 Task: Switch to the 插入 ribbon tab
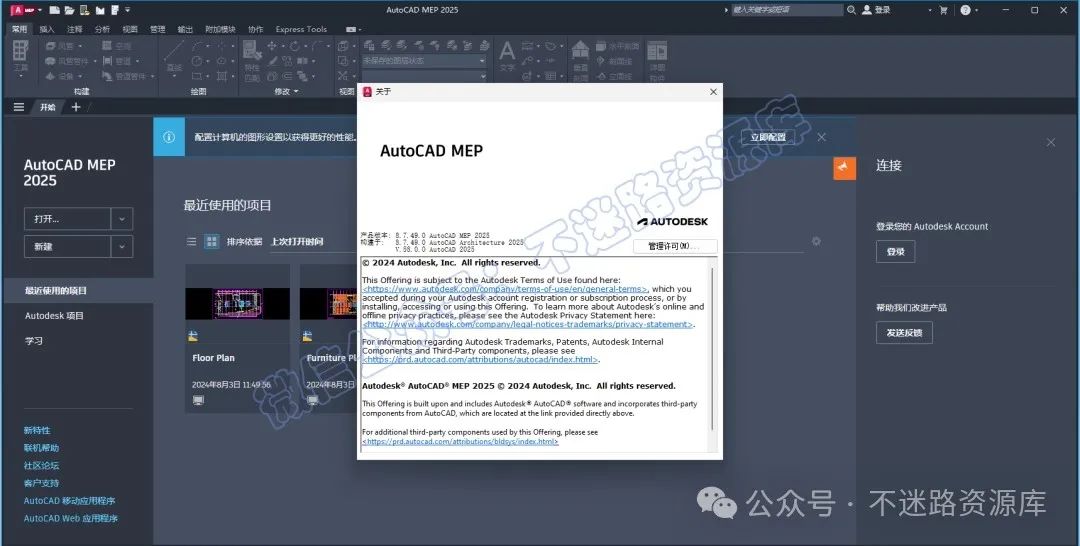pos(47,29)
